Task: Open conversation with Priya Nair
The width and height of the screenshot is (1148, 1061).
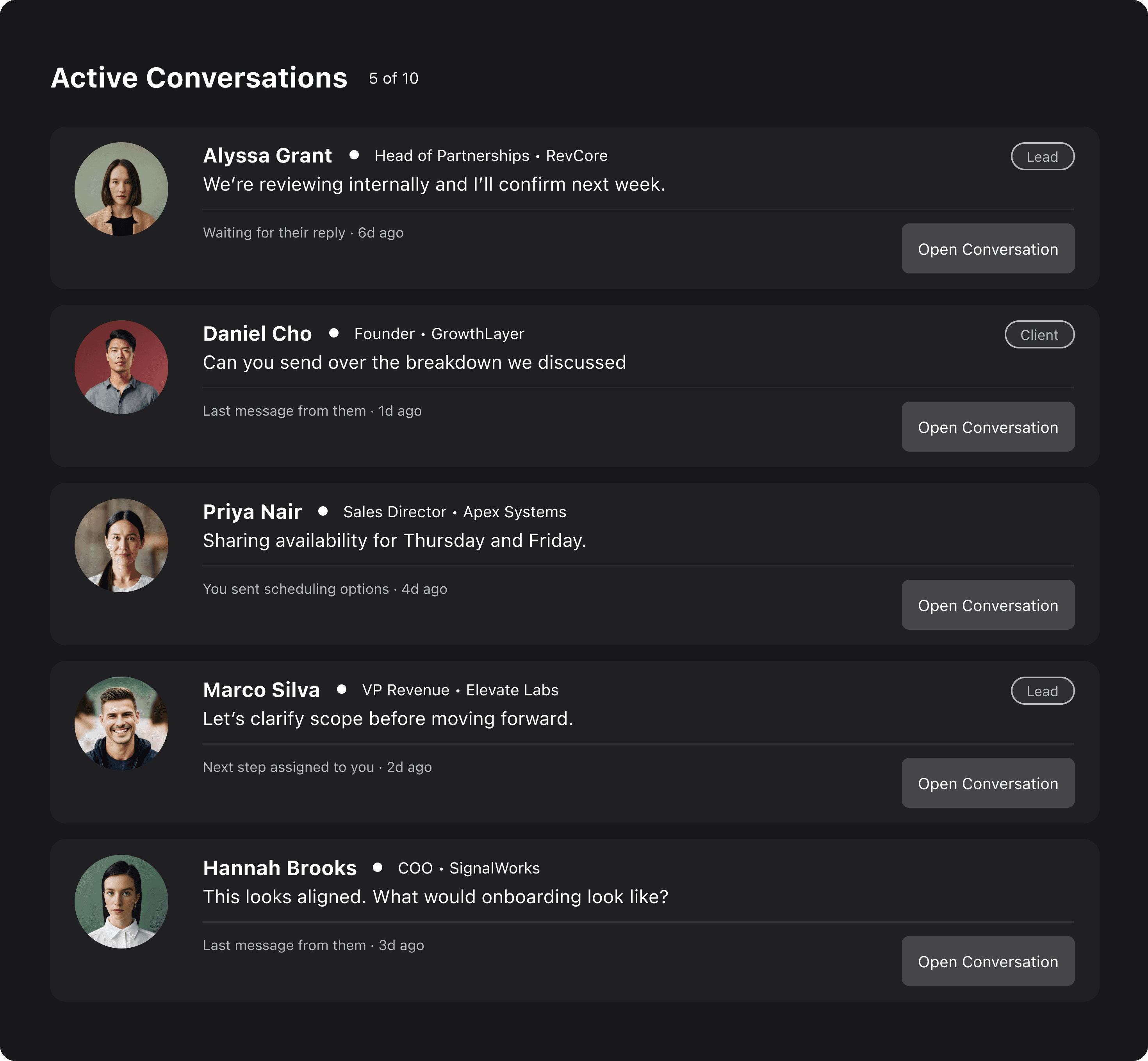Action: pyautogui.click(x=987, y=605)
